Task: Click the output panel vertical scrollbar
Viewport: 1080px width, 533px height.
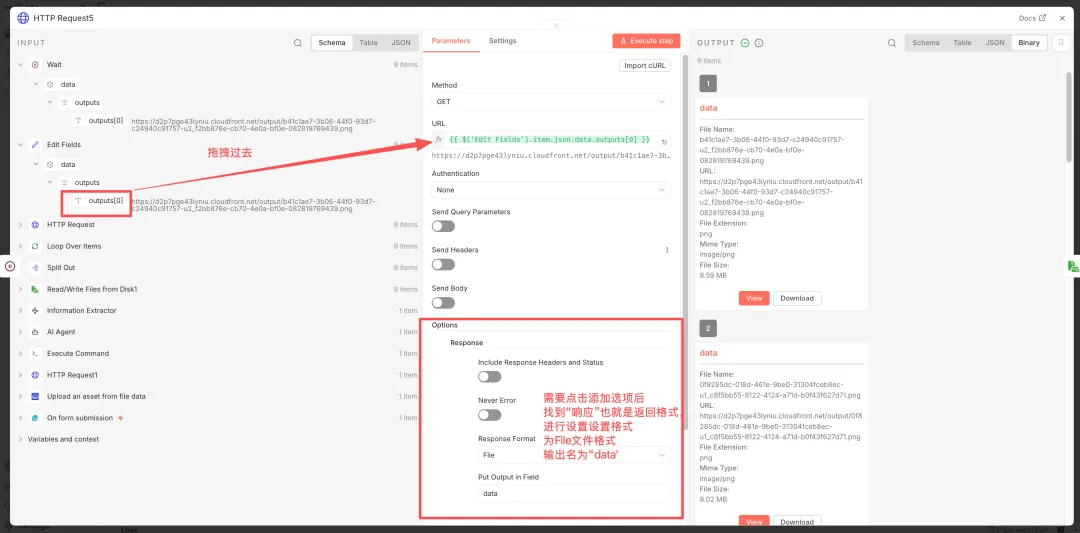Action: coord(1069,117)
